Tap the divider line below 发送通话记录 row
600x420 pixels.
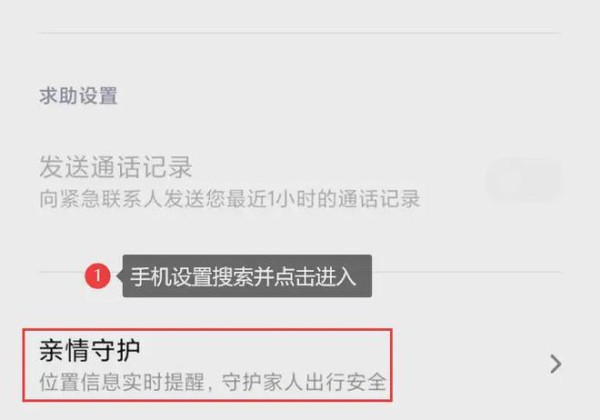click(300, 272)
